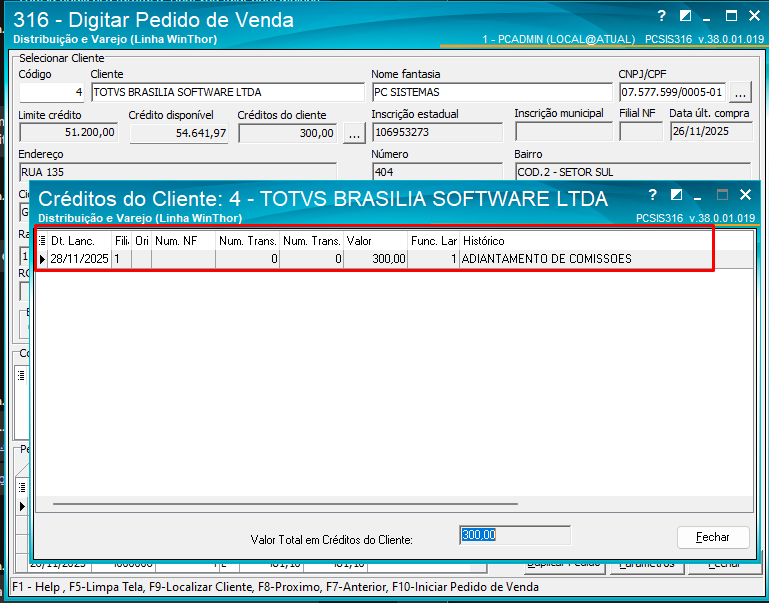769x603 pixels.
Task: Click help icon in Digitar Pedido de Venda window
Action: click(662, 16)
